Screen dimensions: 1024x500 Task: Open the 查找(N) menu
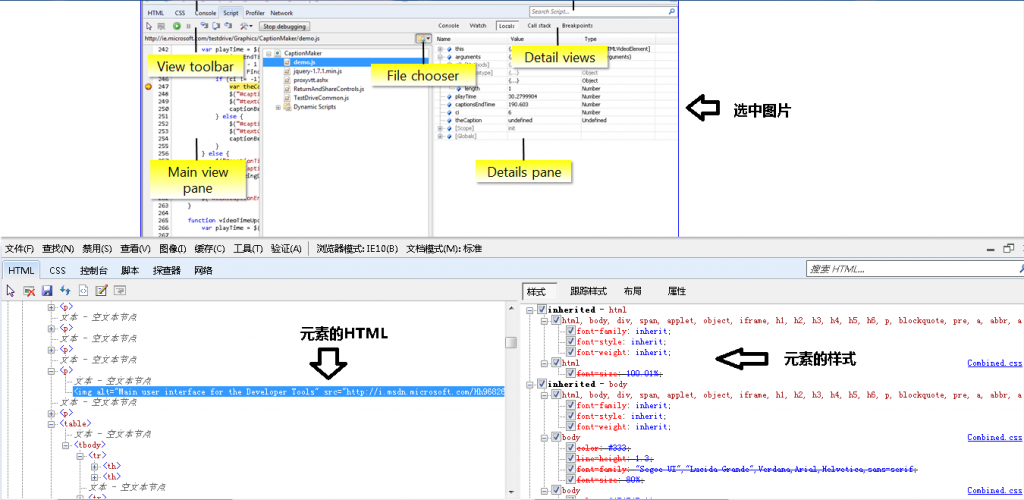coord(58,249)
